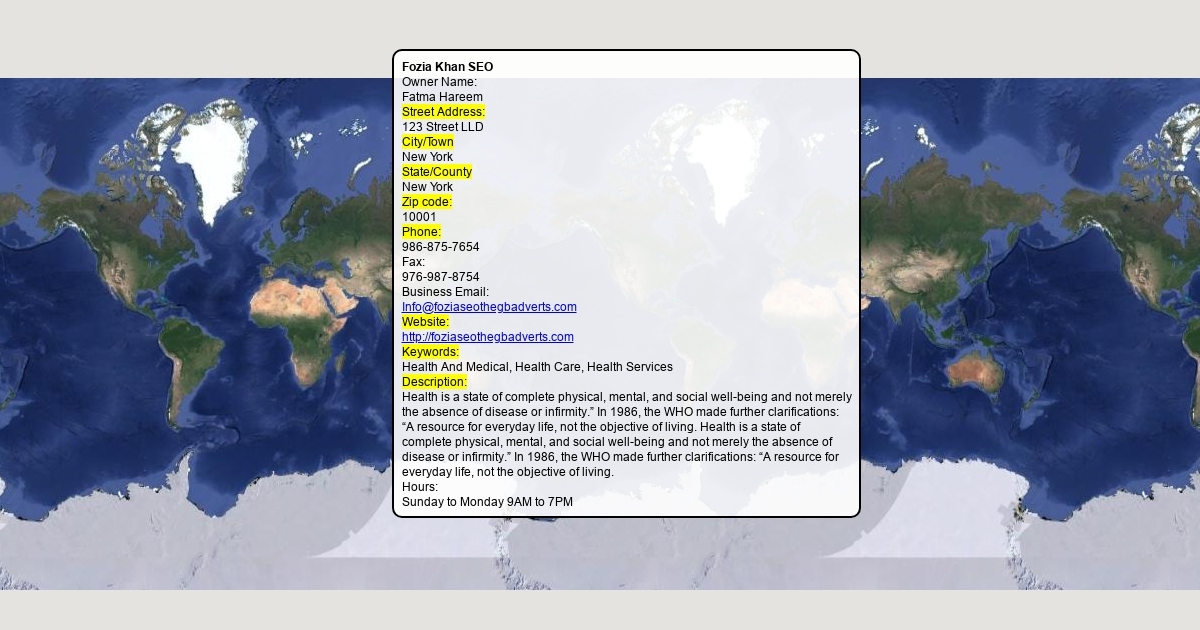This screenshot has width=1200, height=630.
Task: Click the 123 Street LLD address text
Action: (442, 127)
